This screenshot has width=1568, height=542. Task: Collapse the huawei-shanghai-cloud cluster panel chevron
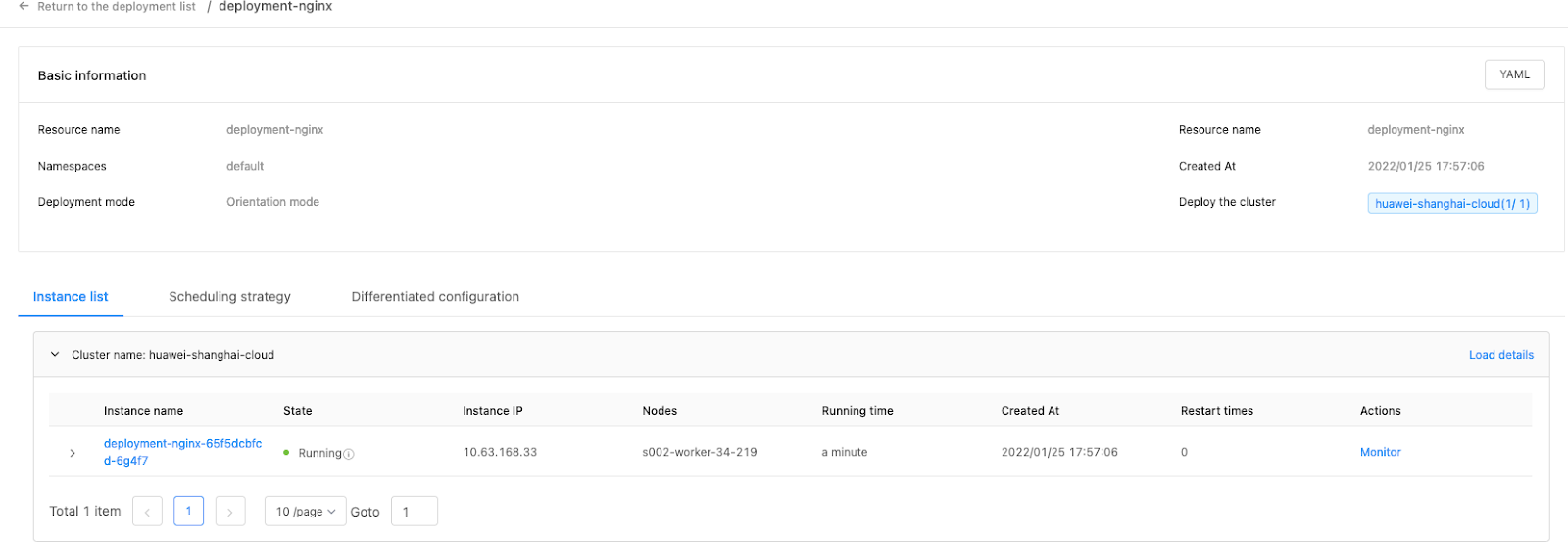click(55, 355)
